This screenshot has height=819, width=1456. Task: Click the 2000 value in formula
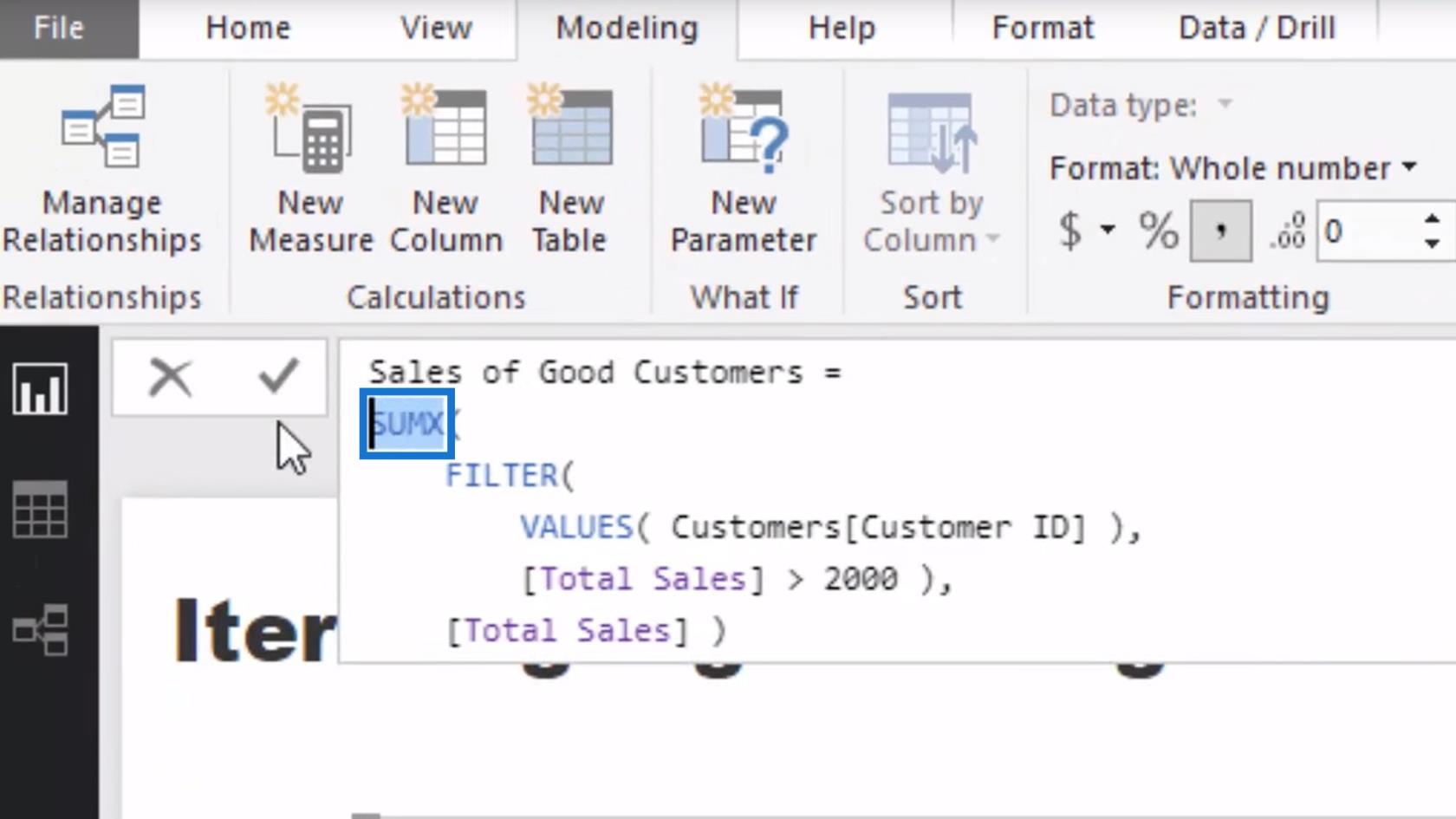[x=861, y=579]
